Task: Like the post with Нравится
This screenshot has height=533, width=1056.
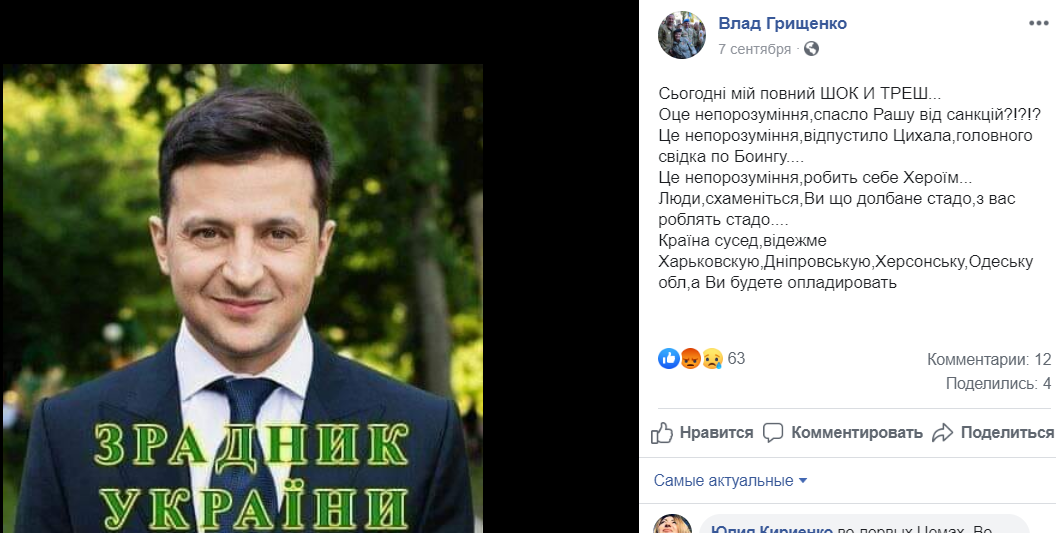Action: (x=702, y=433)
